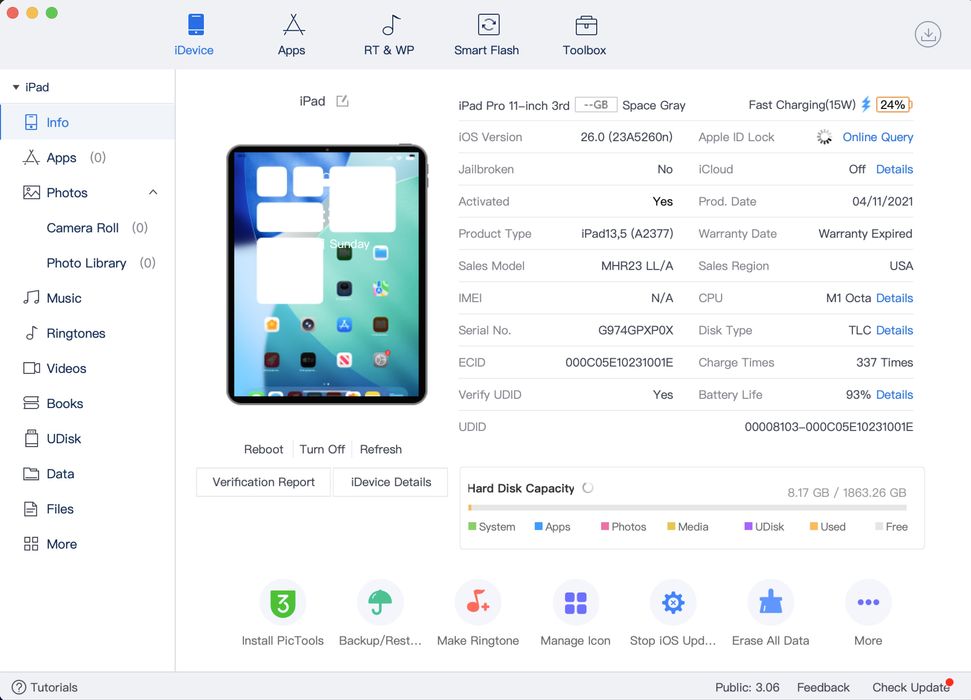Viewport: 971px width, 700px height.
Task: Open Files in the sidebar
Action: 88,509
